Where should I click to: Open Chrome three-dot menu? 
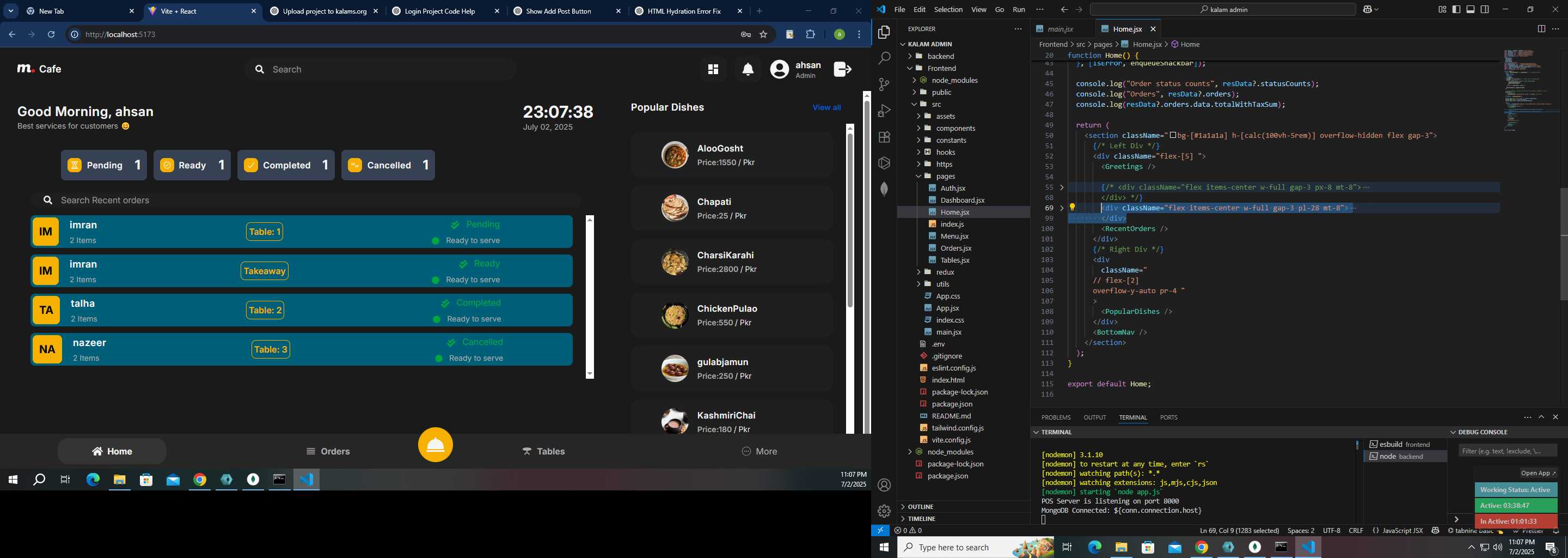859,35
